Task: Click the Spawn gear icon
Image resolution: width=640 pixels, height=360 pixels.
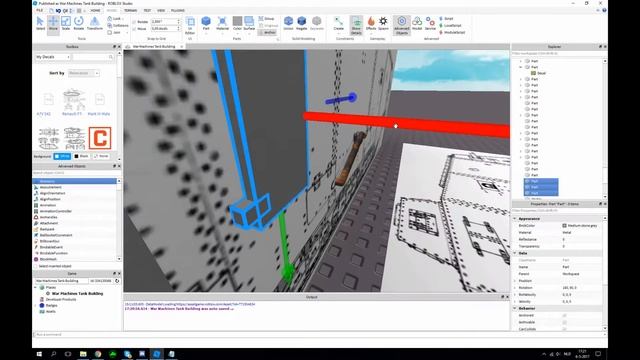Action: 383,23
